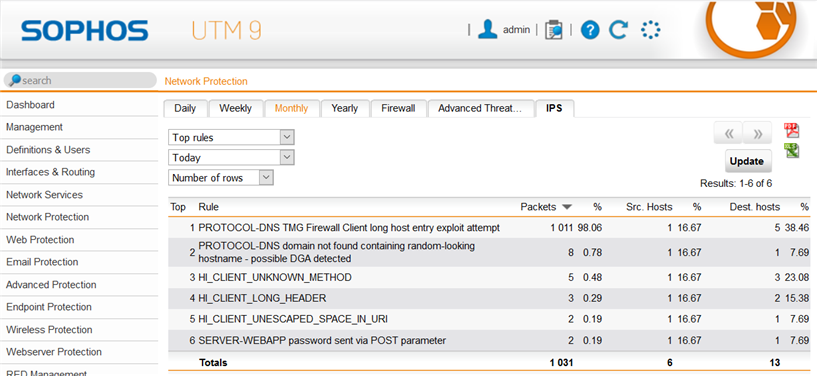Screen dimensions: 817x376
Task: Select the Weekly report tab
Action: pos(236,108)
